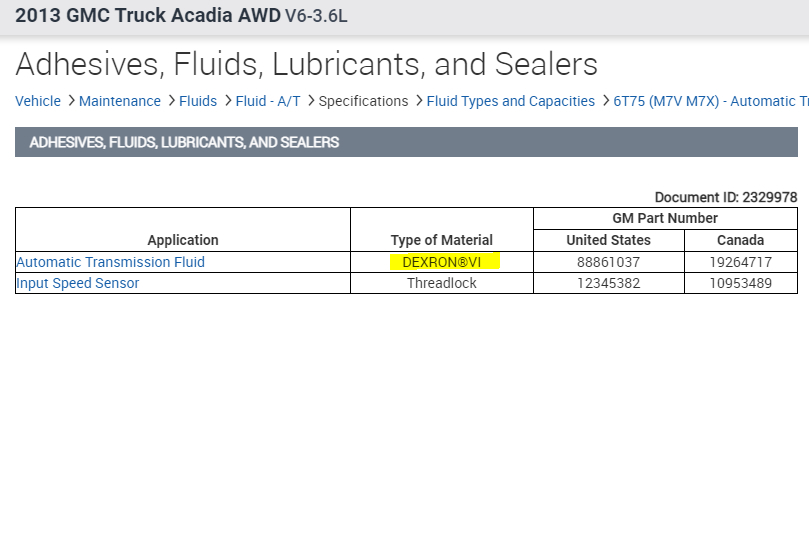809x548 pixels.
Task: Click the yellow highlighted DEXRON VI cell
Action: (443, 262)
